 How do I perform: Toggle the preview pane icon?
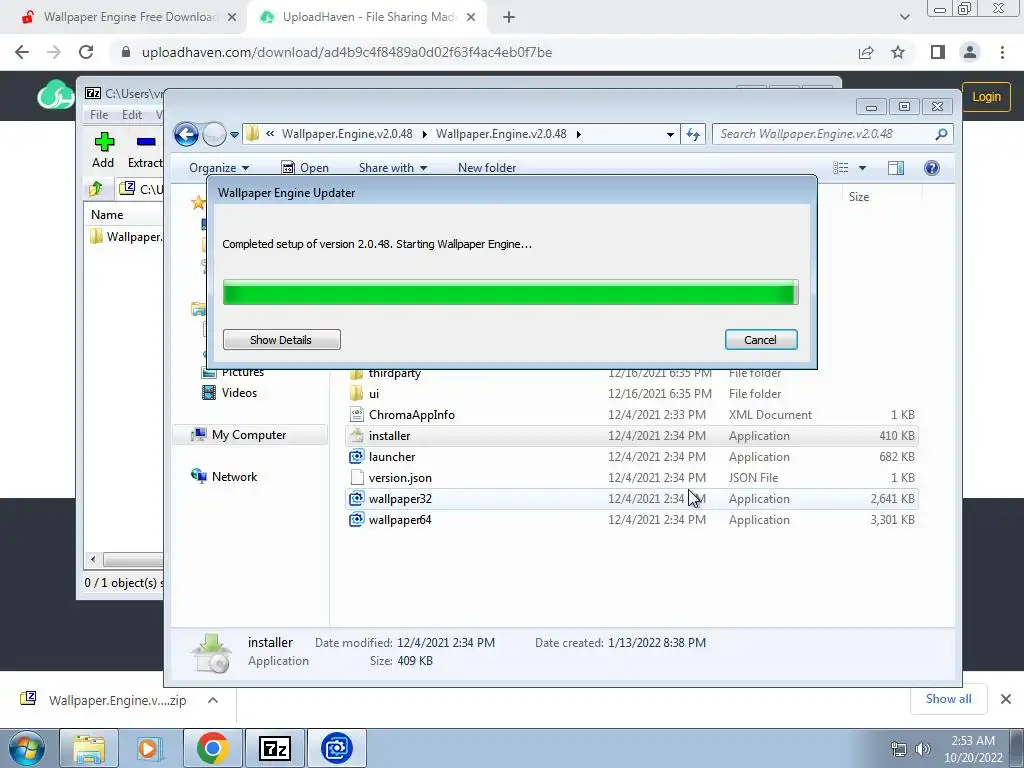coord(896,168)
